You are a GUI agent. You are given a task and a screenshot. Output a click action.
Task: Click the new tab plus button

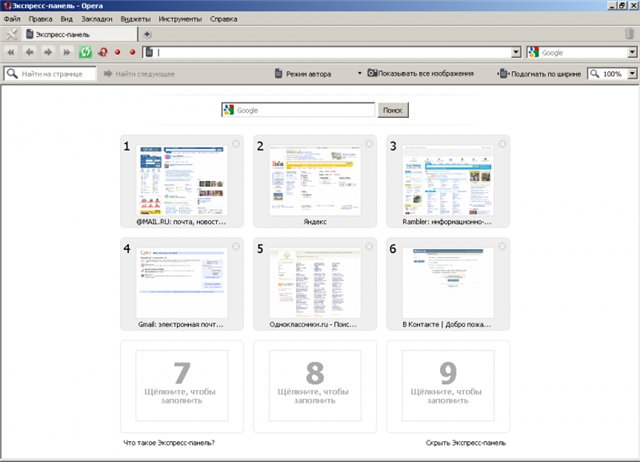[147, 34]
